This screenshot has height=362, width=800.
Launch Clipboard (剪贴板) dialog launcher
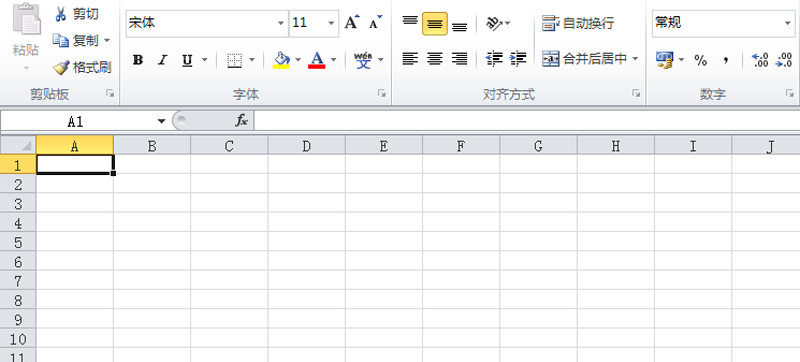[x=110, y=93]
